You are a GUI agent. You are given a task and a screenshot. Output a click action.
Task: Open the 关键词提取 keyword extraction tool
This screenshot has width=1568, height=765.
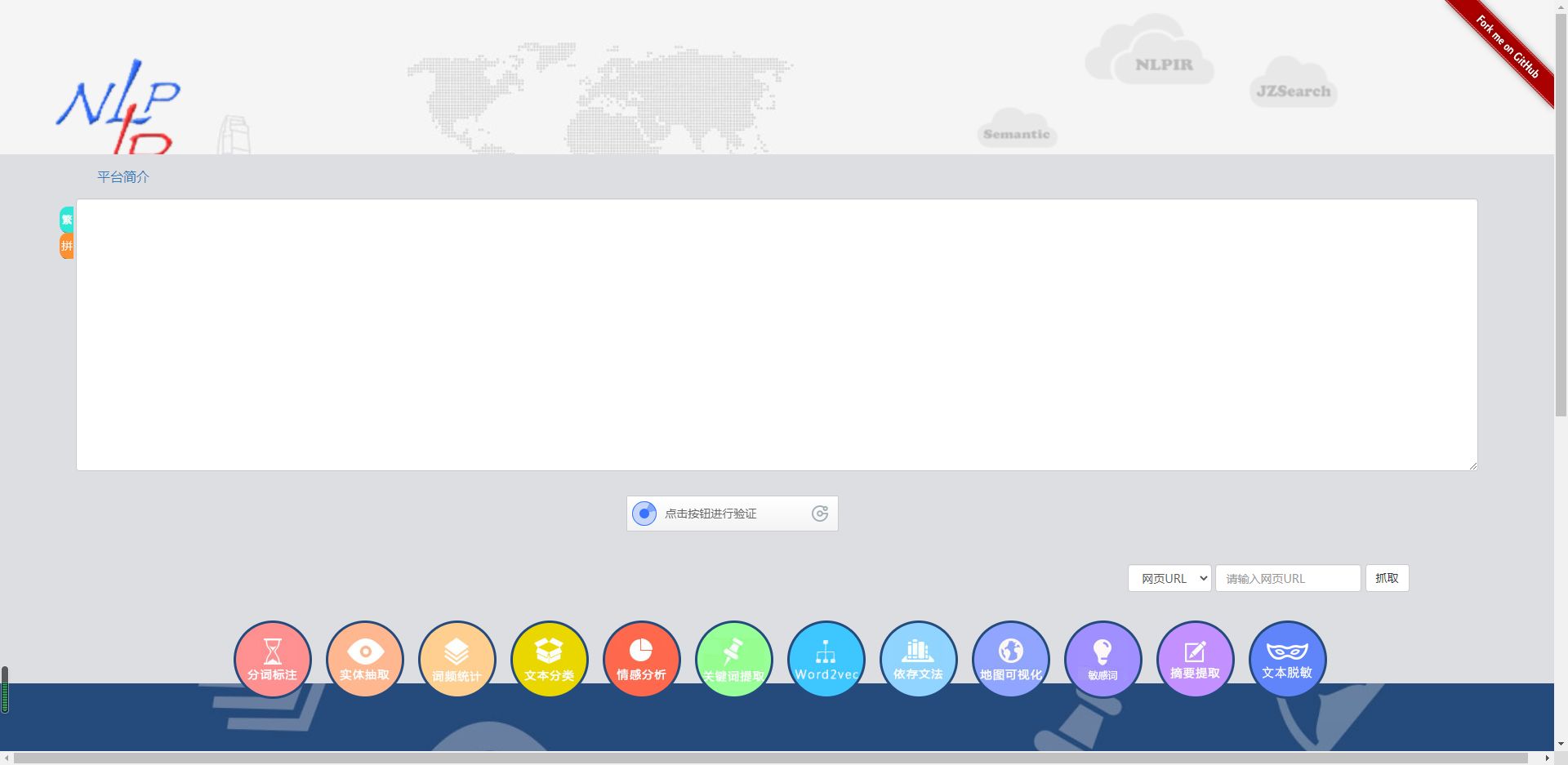tap(734, 659)
